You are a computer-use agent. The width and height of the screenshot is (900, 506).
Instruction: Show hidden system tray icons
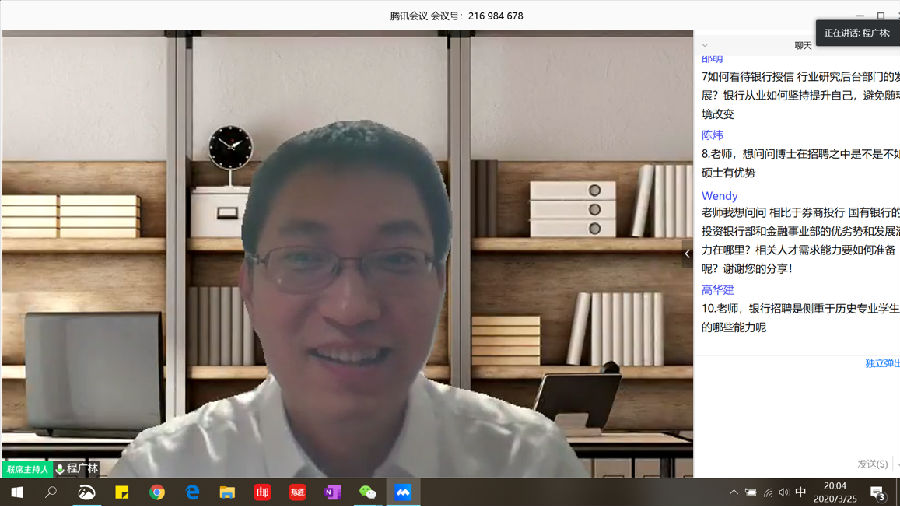733,492
